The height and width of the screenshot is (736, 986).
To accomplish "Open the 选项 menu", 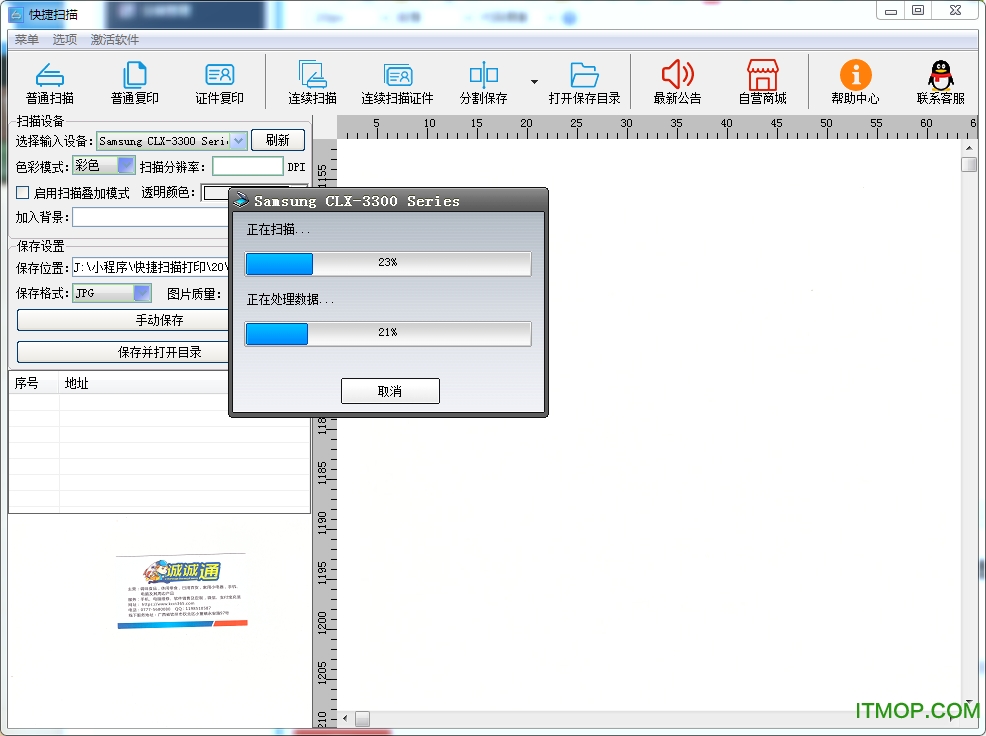I will pos(65,40).
